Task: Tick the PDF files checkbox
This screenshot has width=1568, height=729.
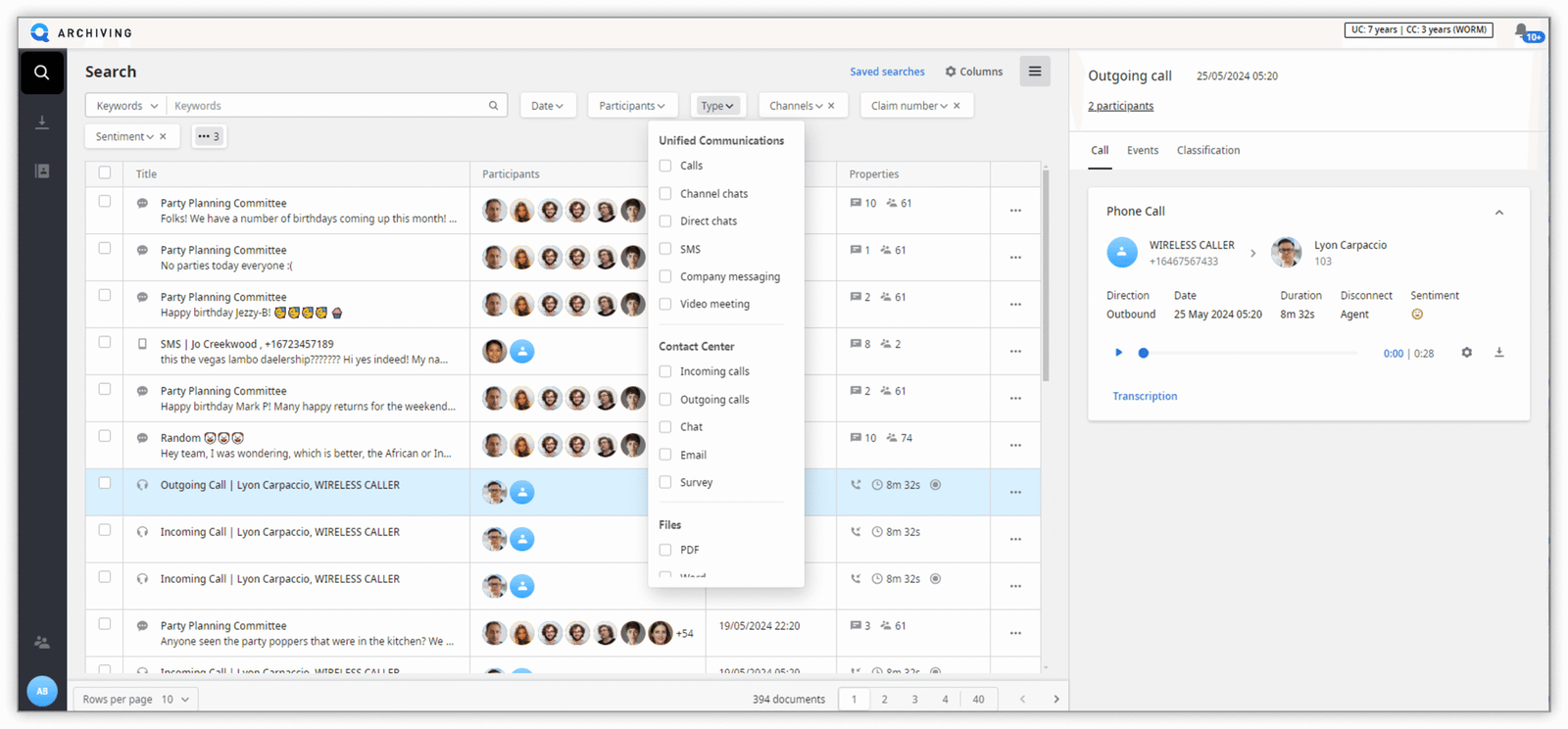Action: pyautogui.click(x=665, y=551)
